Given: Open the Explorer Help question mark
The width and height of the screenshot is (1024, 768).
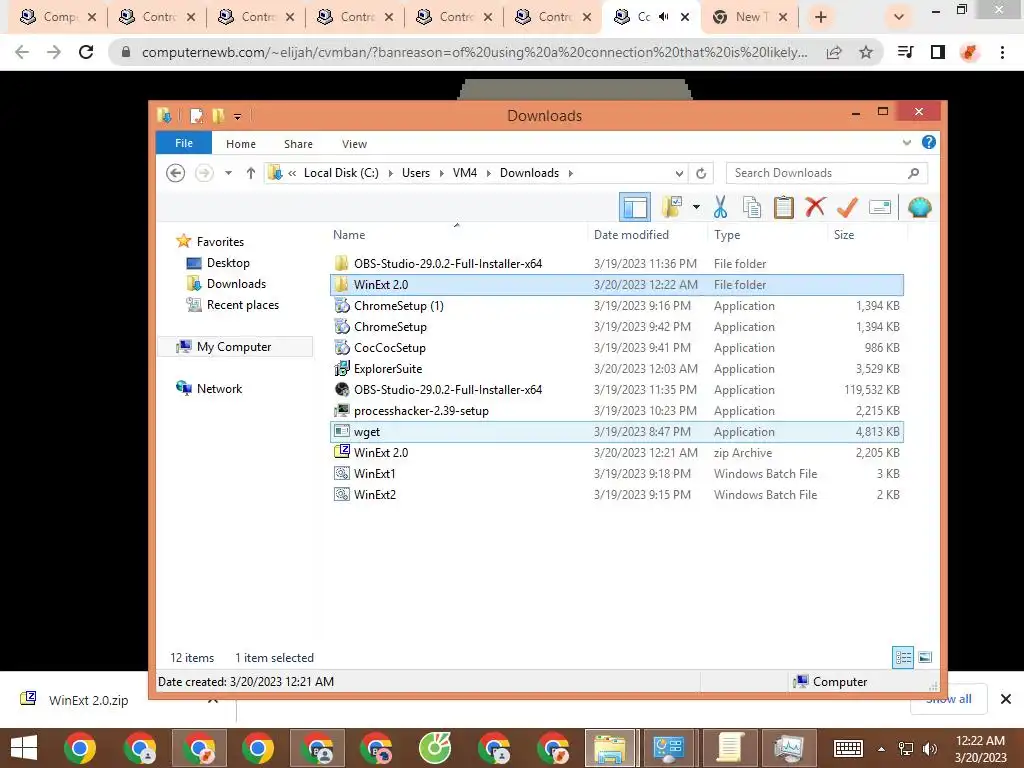Looking at the screenshot, I should [x=929, y=142].
